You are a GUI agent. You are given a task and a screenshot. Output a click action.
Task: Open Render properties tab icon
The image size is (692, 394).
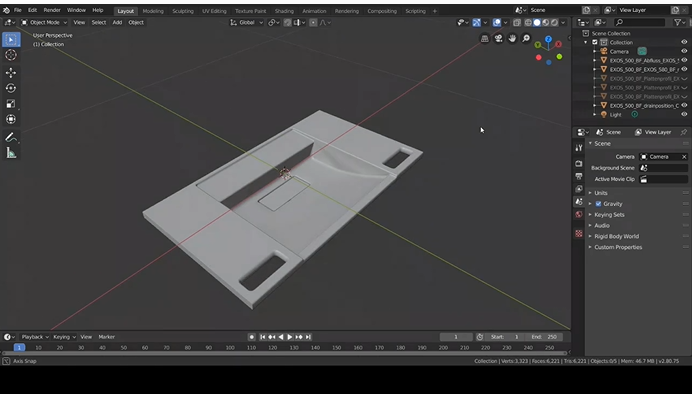click(579, 164)
